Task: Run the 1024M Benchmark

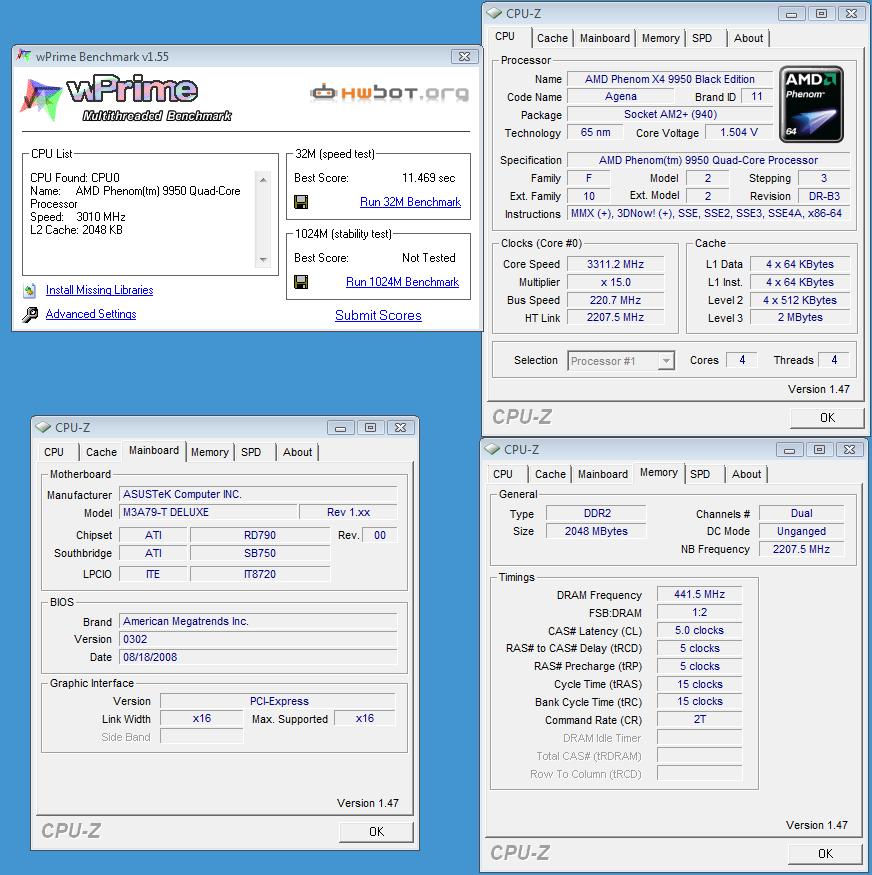Action: coord(402,282)
